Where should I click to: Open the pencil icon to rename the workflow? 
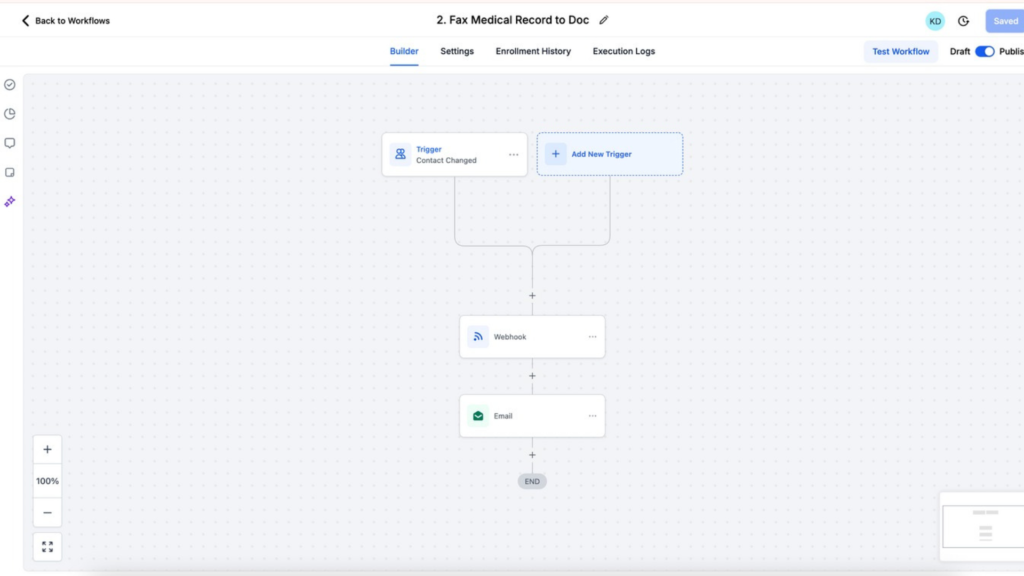tap(604, 19)
